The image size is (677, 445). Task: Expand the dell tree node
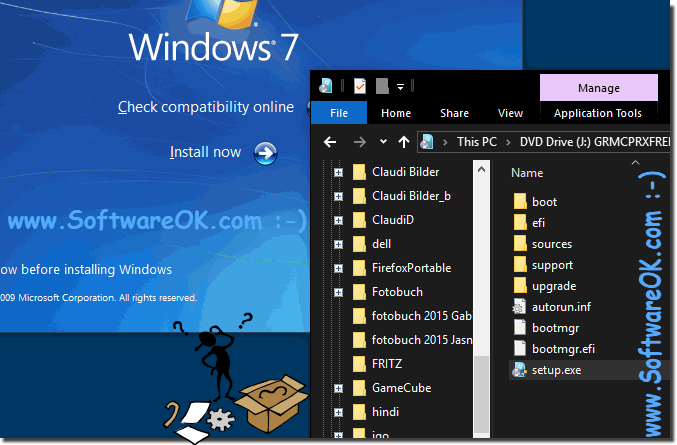pyautogui.click(x=338, y=244)
